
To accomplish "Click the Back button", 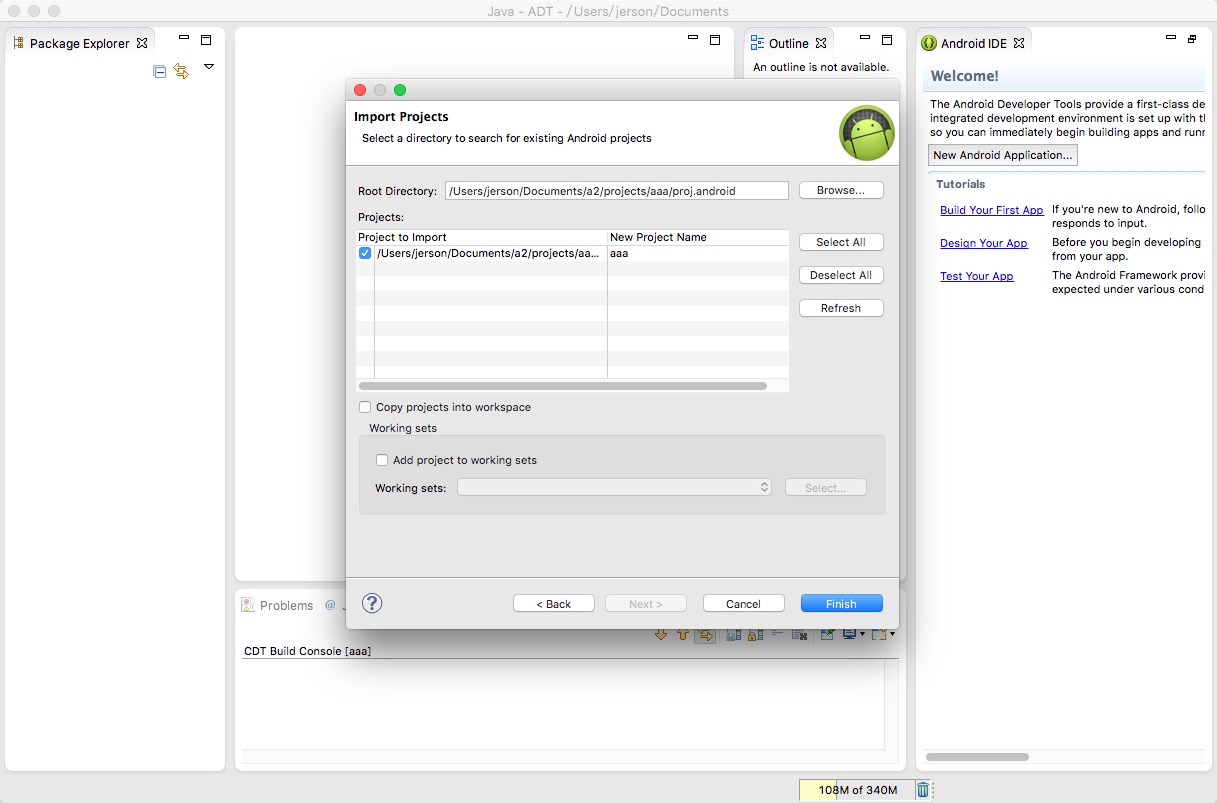I will click(x=554, y=603).
